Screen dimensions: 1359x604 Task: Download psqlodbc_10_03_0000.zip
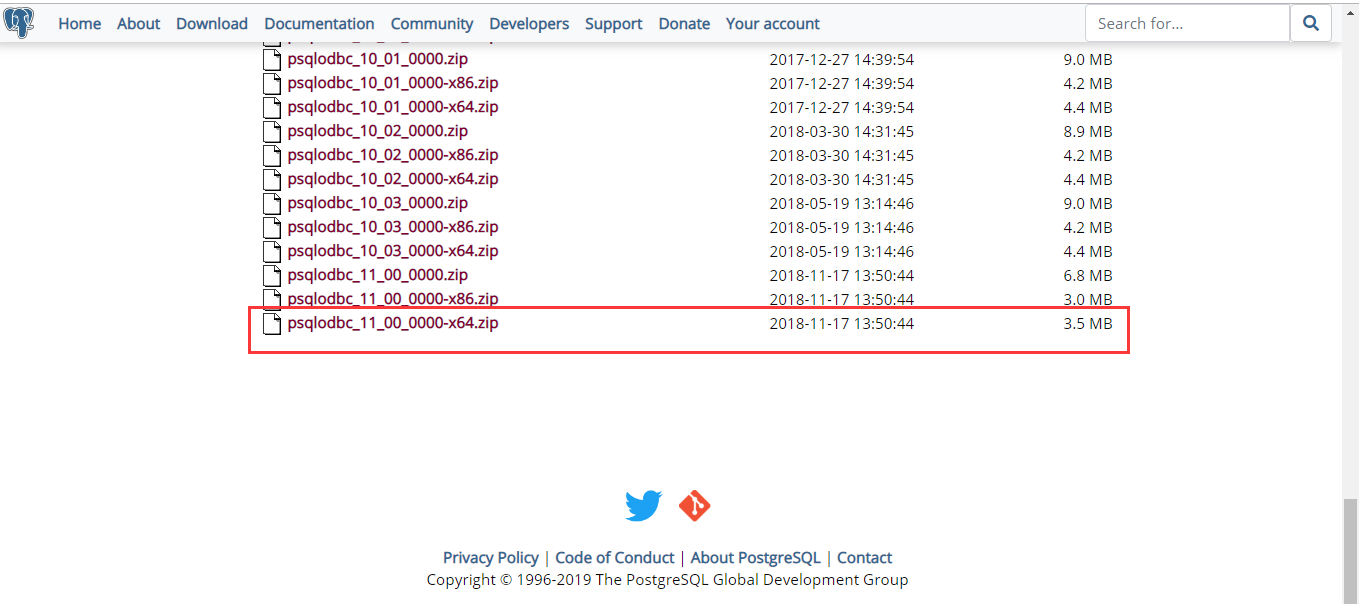tap(377, 202)
